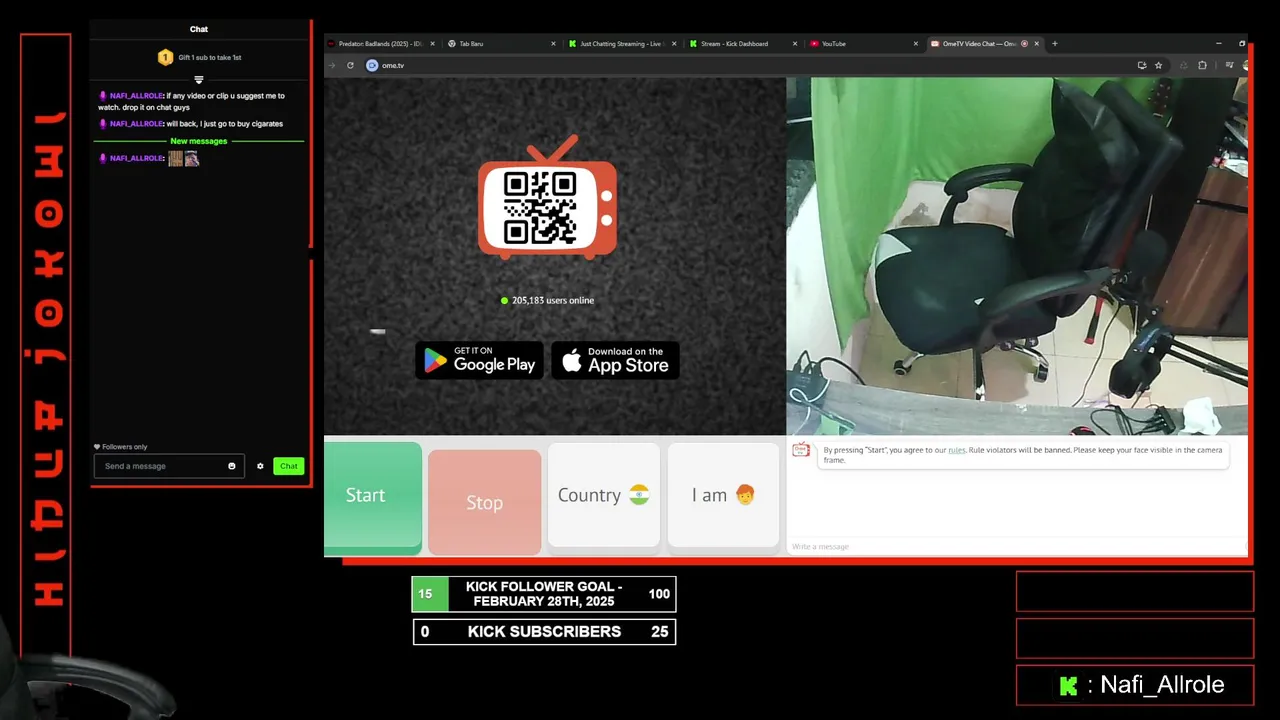Viewport: 1280px width, 720px height.
Task: Close the OmeTV Video Chat tab
Action: (1037, 44)
